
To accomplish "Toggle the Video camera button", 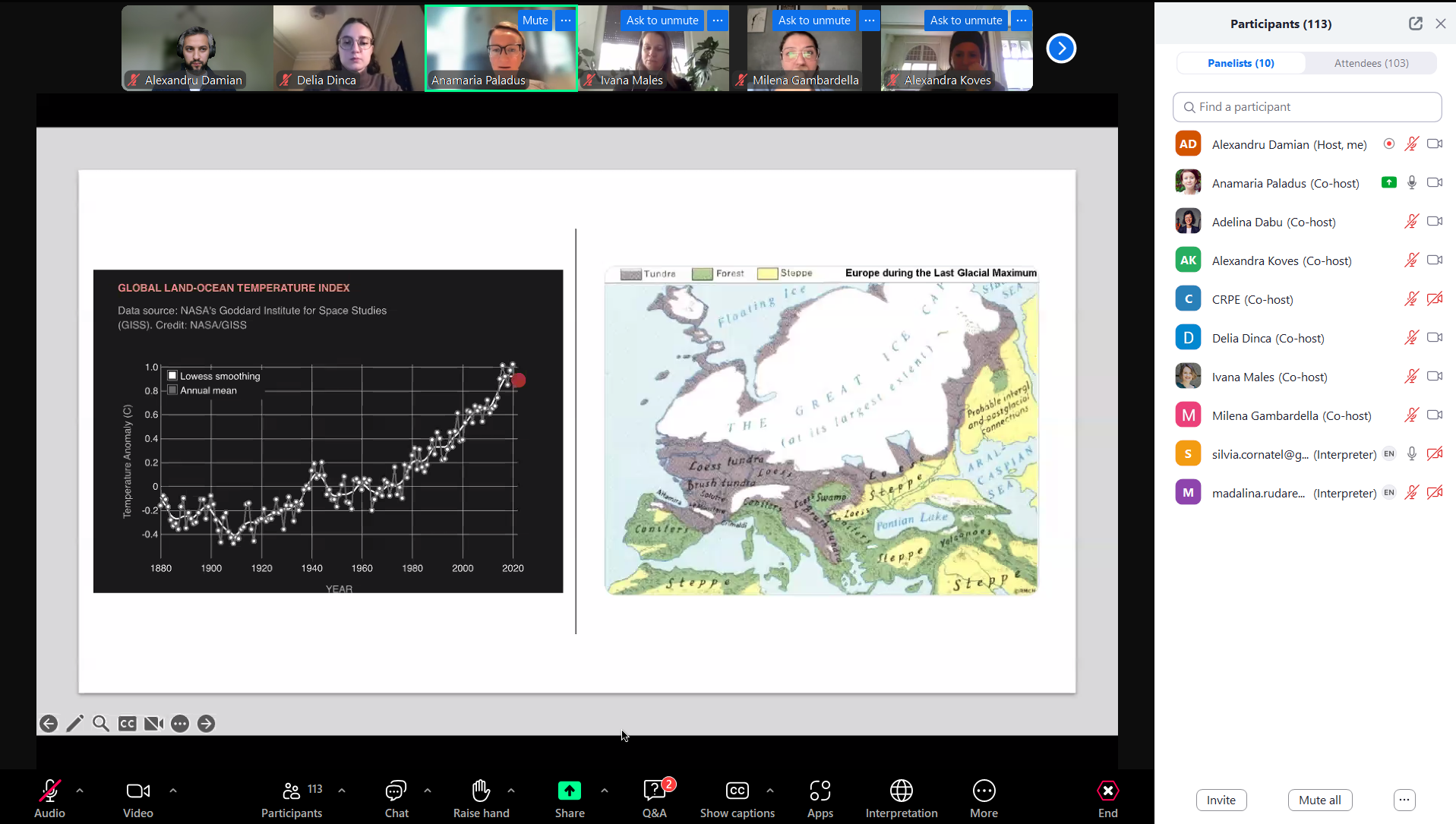I will (137, 798).
